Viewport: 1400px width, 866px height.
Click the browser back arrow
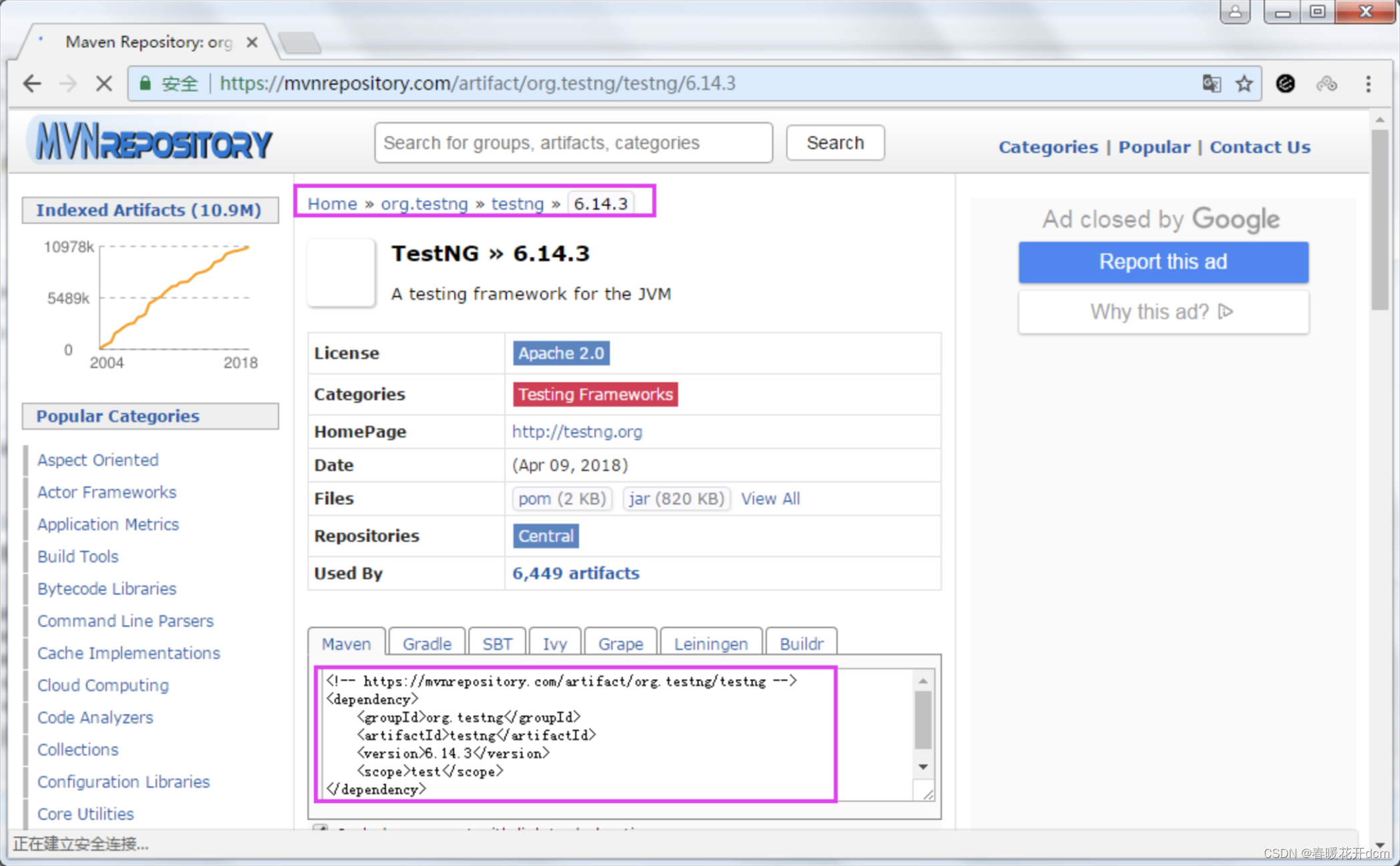point(32,84)
